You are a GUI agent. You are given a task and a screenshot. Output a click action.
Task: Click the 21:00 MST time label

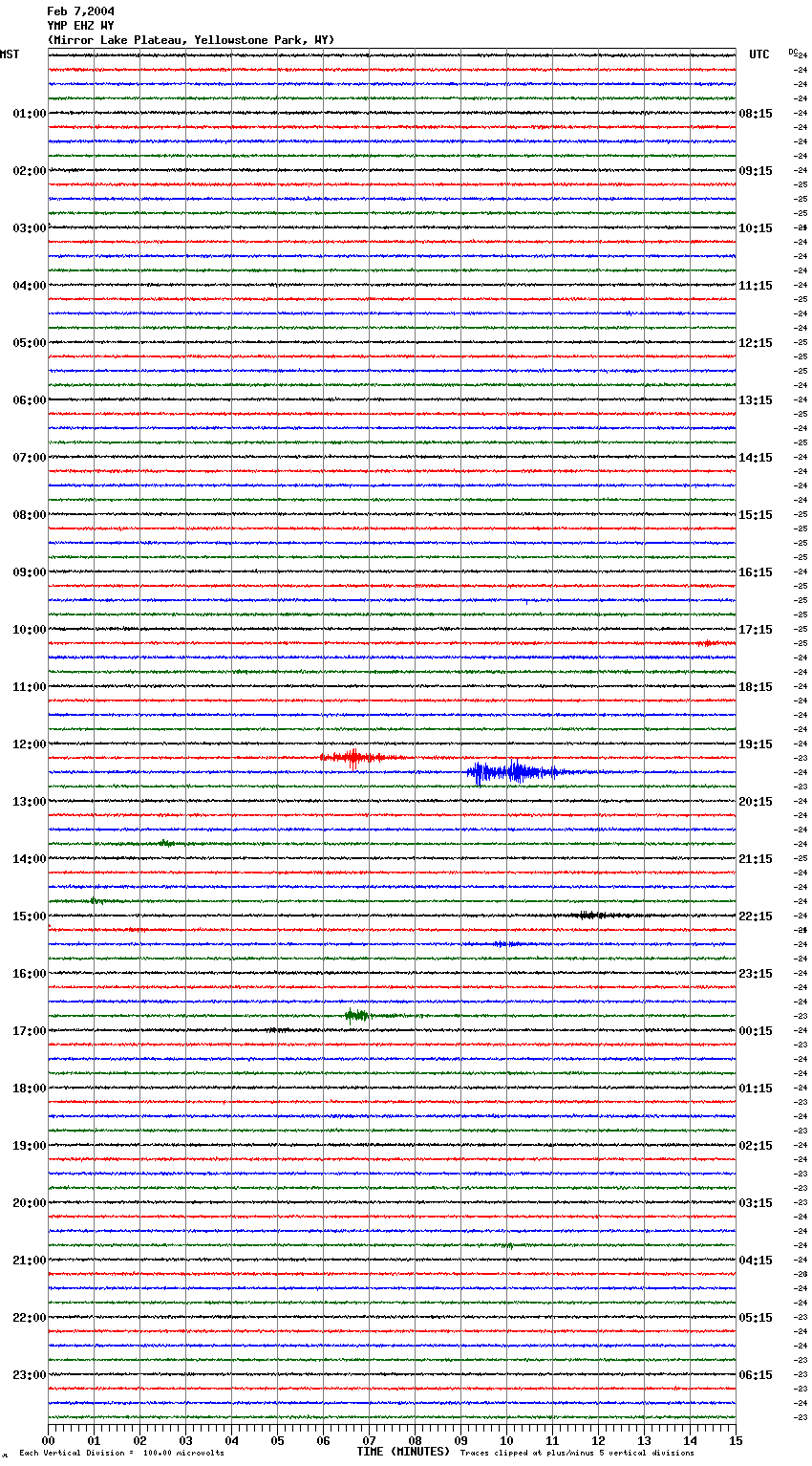[30, 1261]
